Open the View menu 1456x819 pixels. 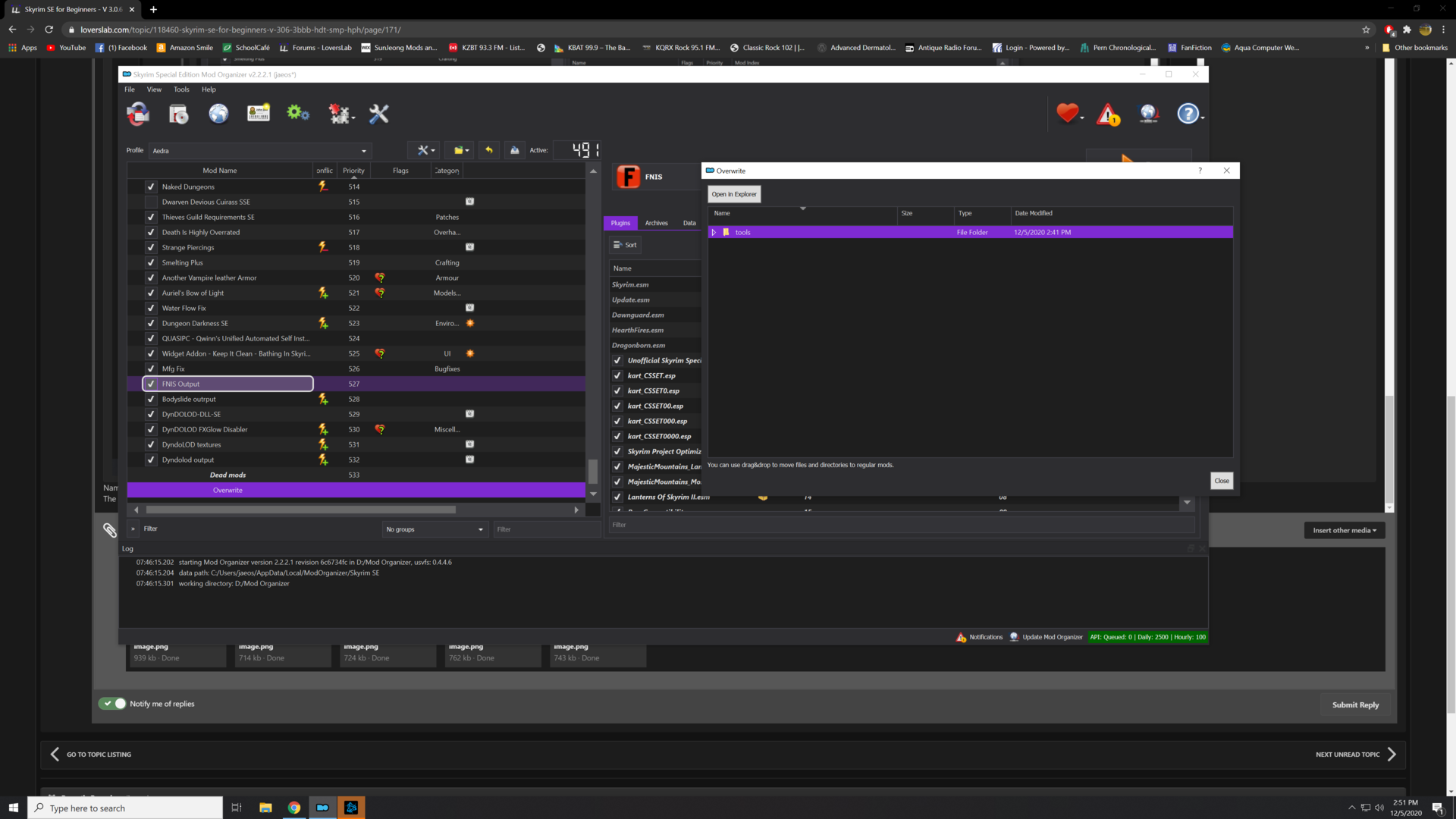tap(154, 89)
